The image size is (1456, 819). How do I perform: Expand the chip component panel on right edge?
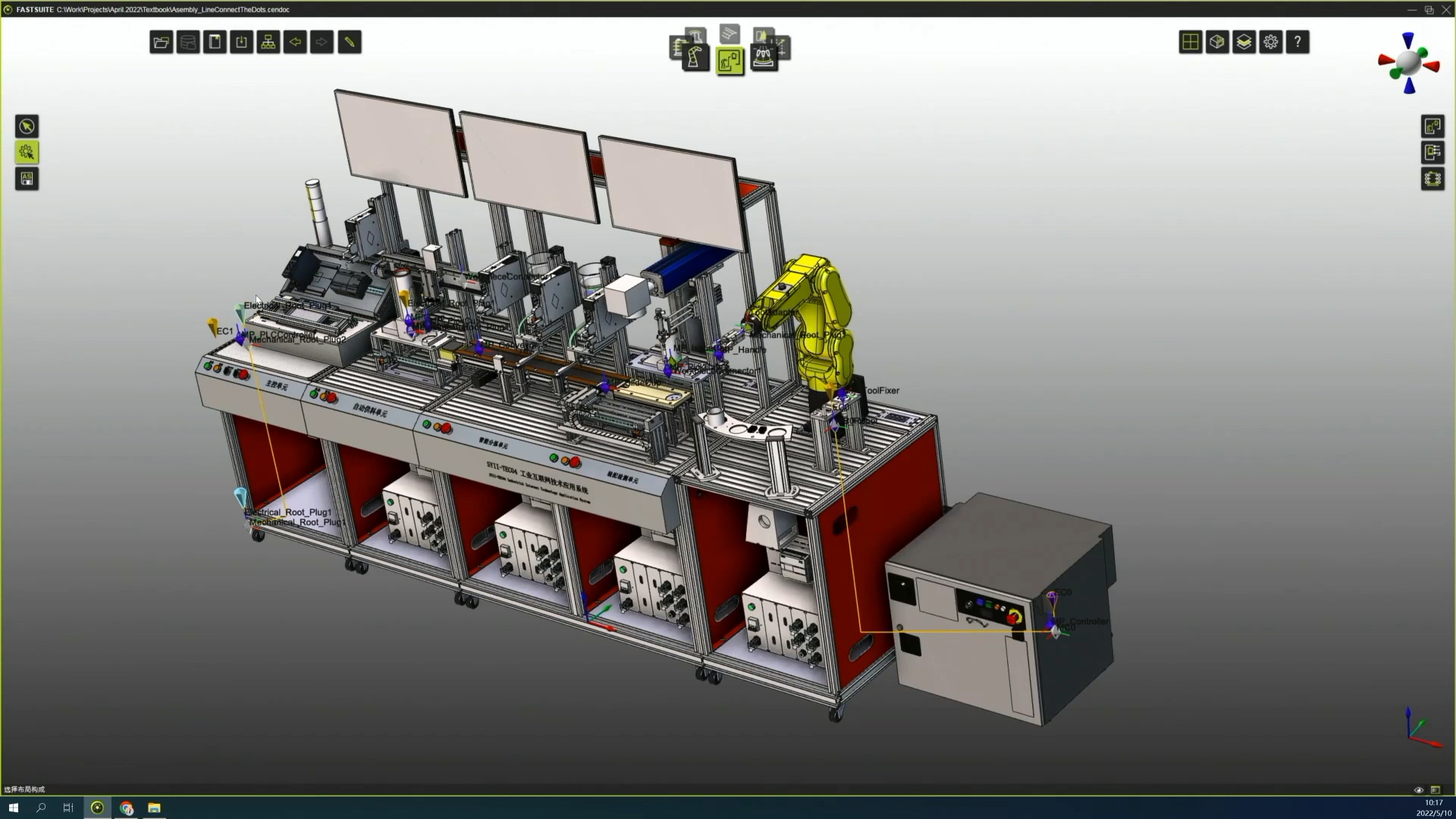[x=1432, y=179]
